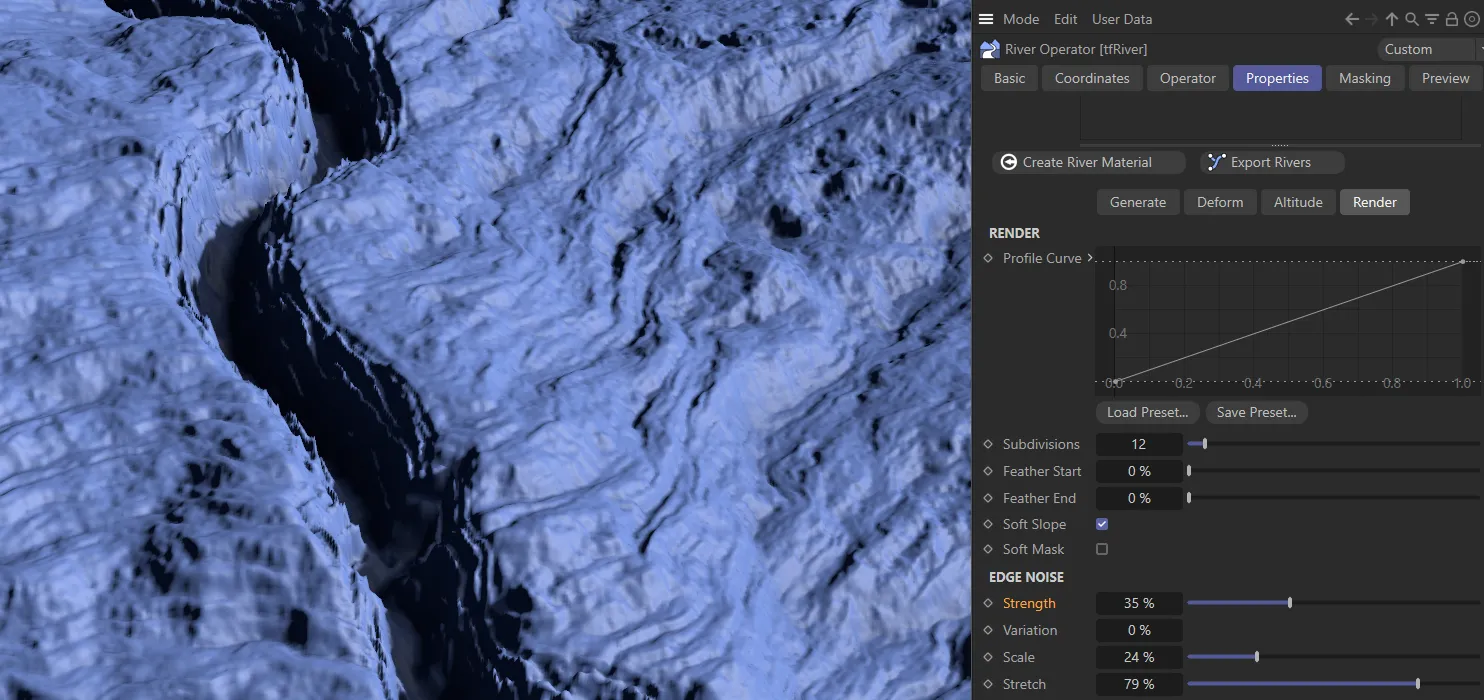Click the filter icon in header
Image resolution: width=1484 pixels, height=700 pixels.
click(1432, 19)
